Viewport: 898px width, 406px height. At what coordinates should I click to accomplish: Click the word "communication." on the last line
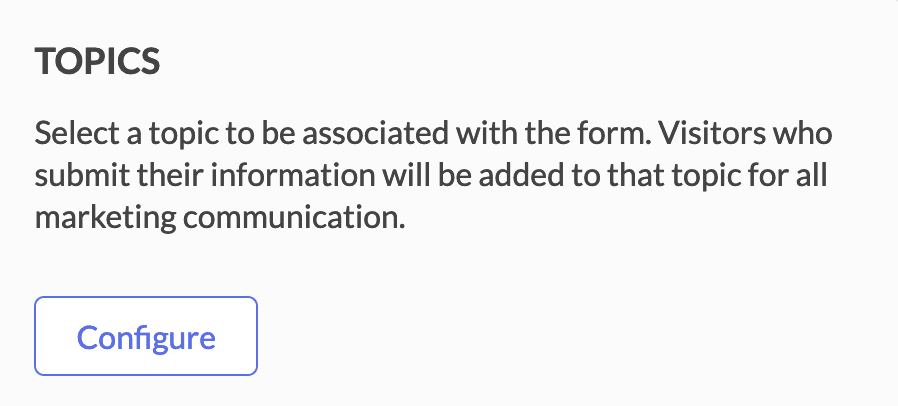coord(294,218)
